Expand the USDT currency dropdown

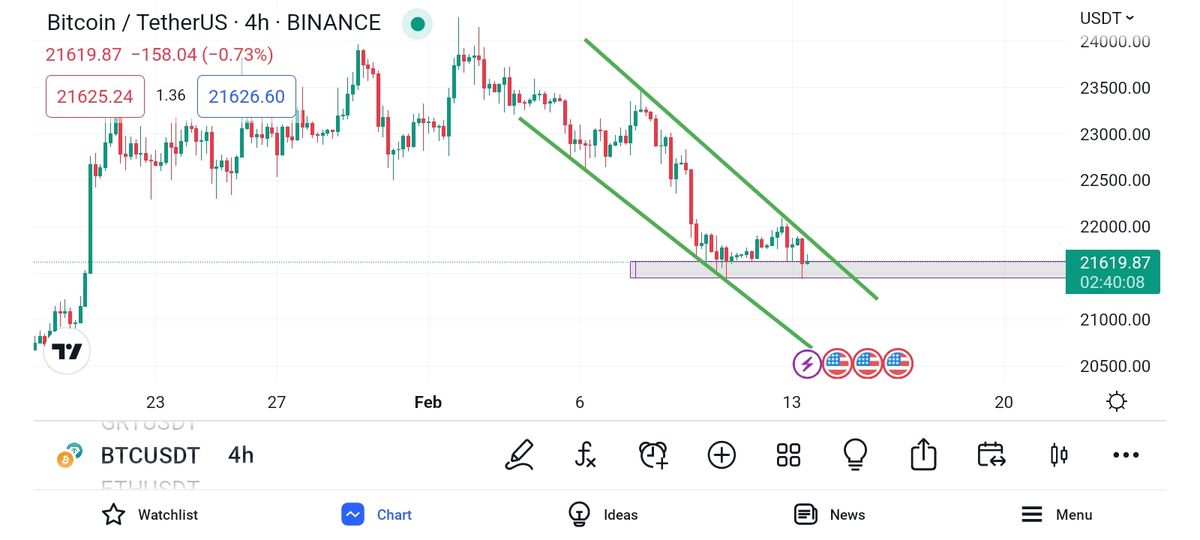pos(1107,18)
